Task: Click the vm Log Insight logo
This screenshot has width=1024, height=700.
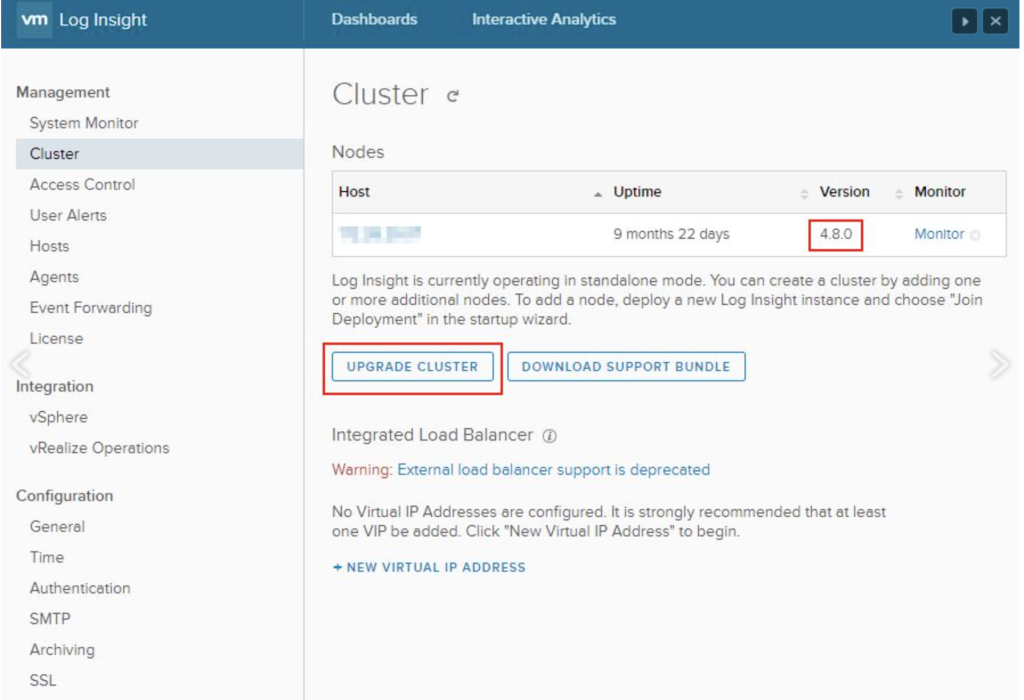Action: [82, 20]
